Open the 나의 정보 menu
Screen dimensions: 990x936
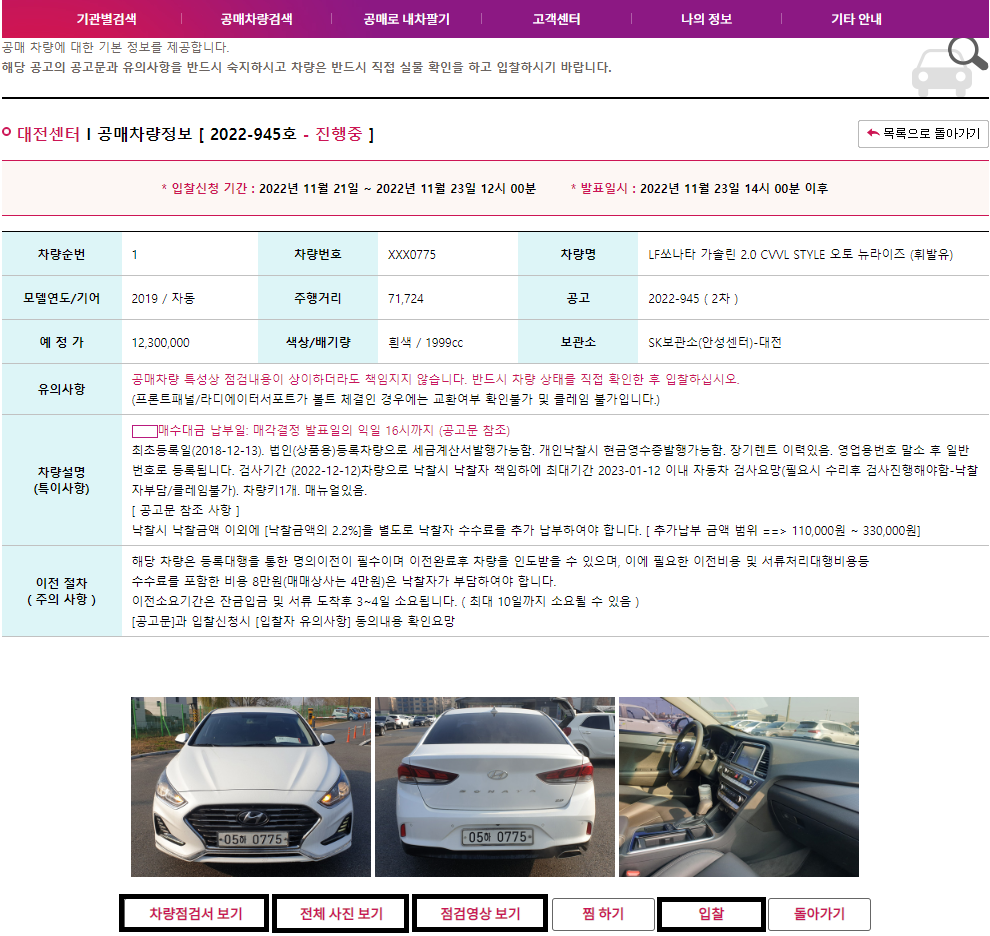click(707, 19)
